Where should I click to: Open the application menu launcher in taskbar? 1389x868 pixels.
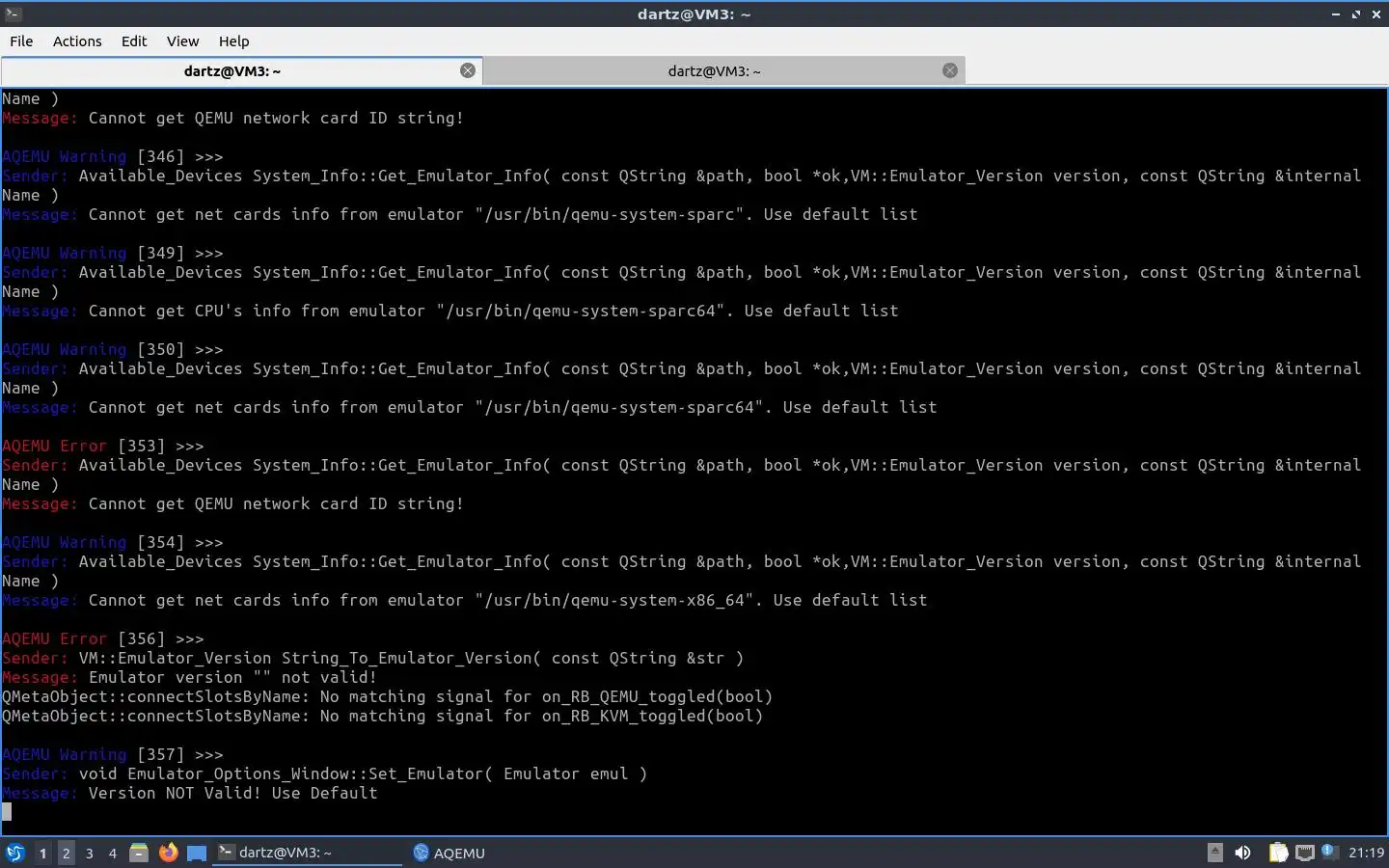(14, 853)
